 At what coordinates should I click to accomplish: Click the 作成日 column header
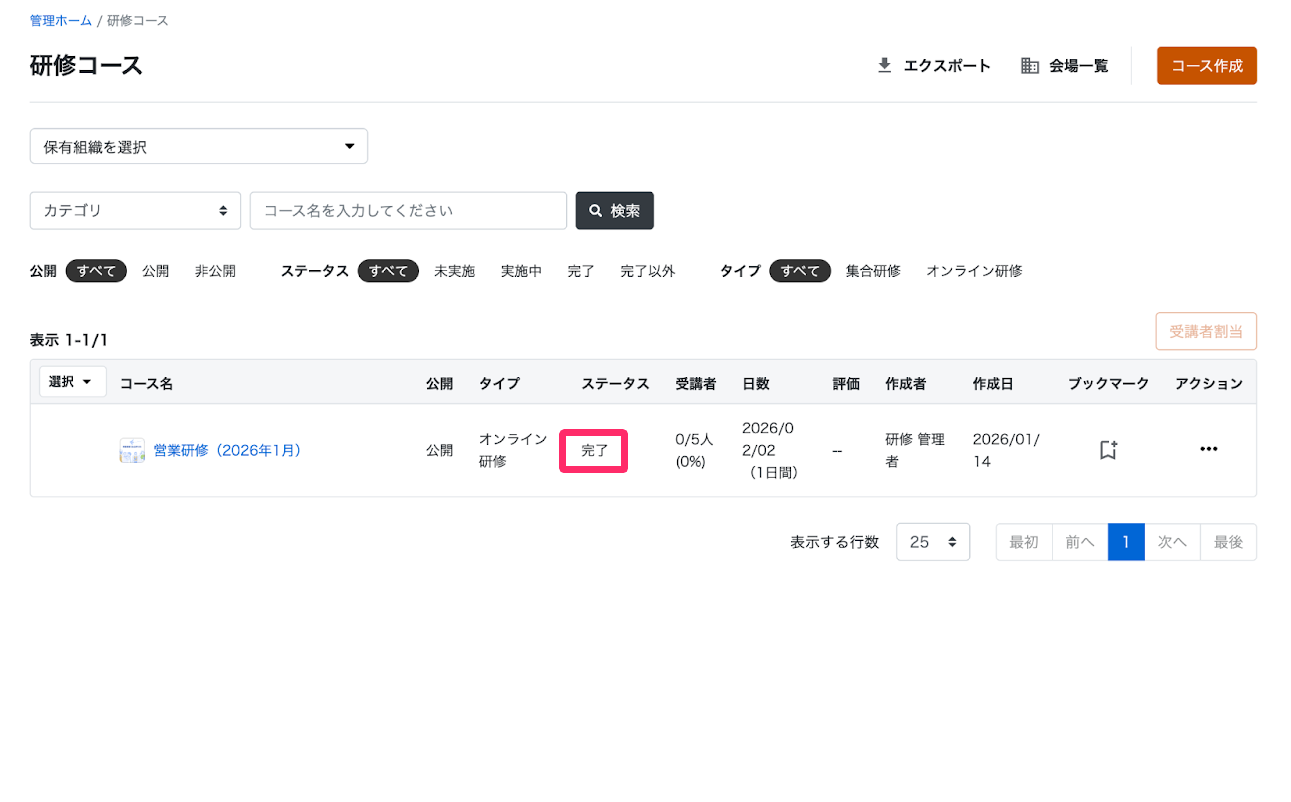(x=992, y=383)
